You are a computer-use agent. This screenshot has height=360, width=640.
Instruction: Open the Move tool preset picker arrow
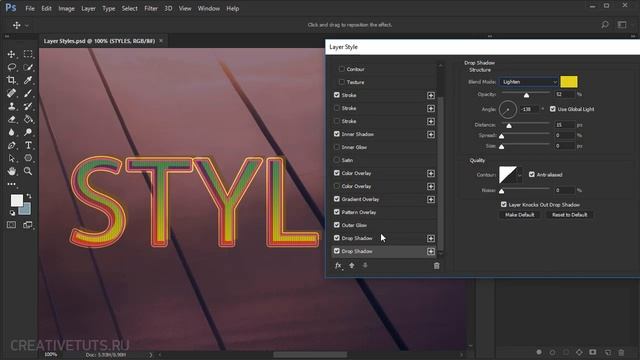point(27,25)
